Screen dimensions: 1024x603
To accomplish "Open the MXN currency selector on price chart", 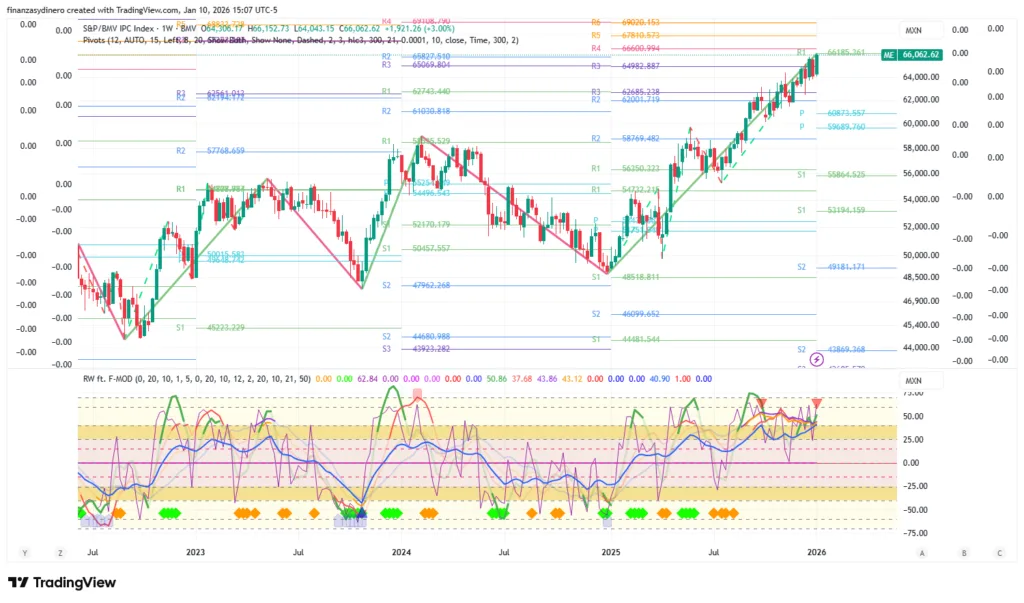I will [913, 31].
